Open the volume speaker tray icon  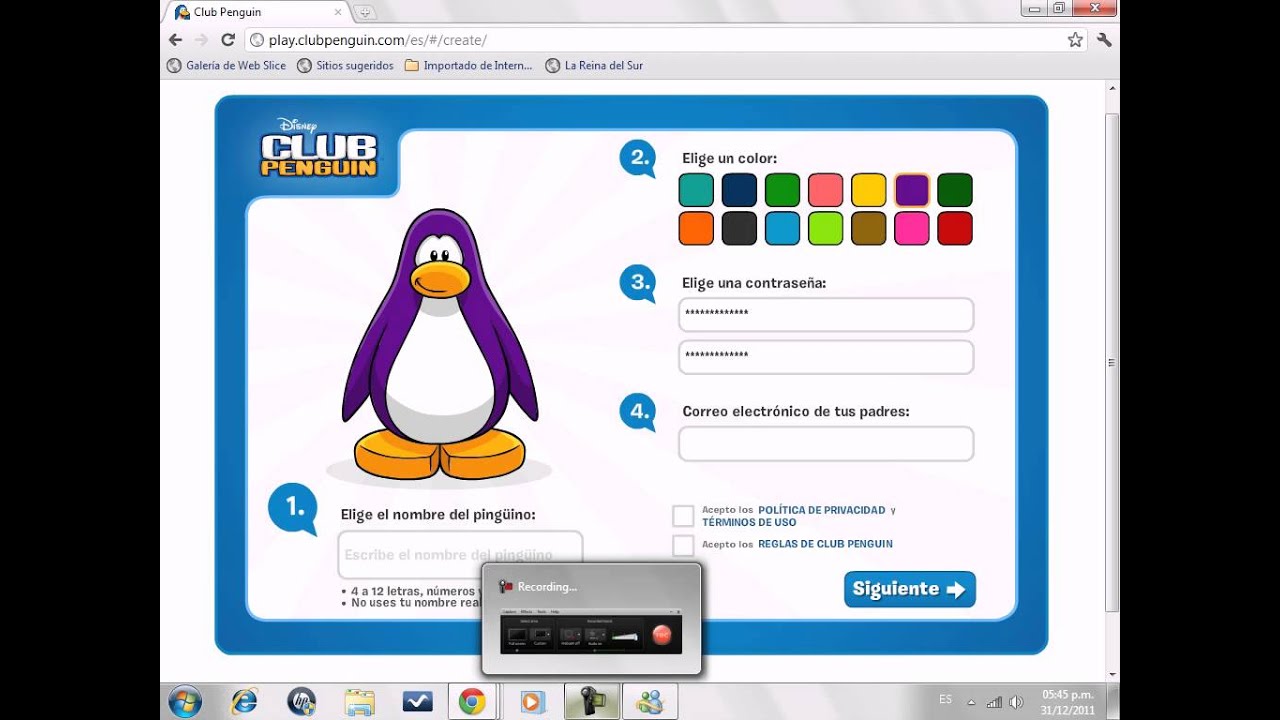[1017, 702]
